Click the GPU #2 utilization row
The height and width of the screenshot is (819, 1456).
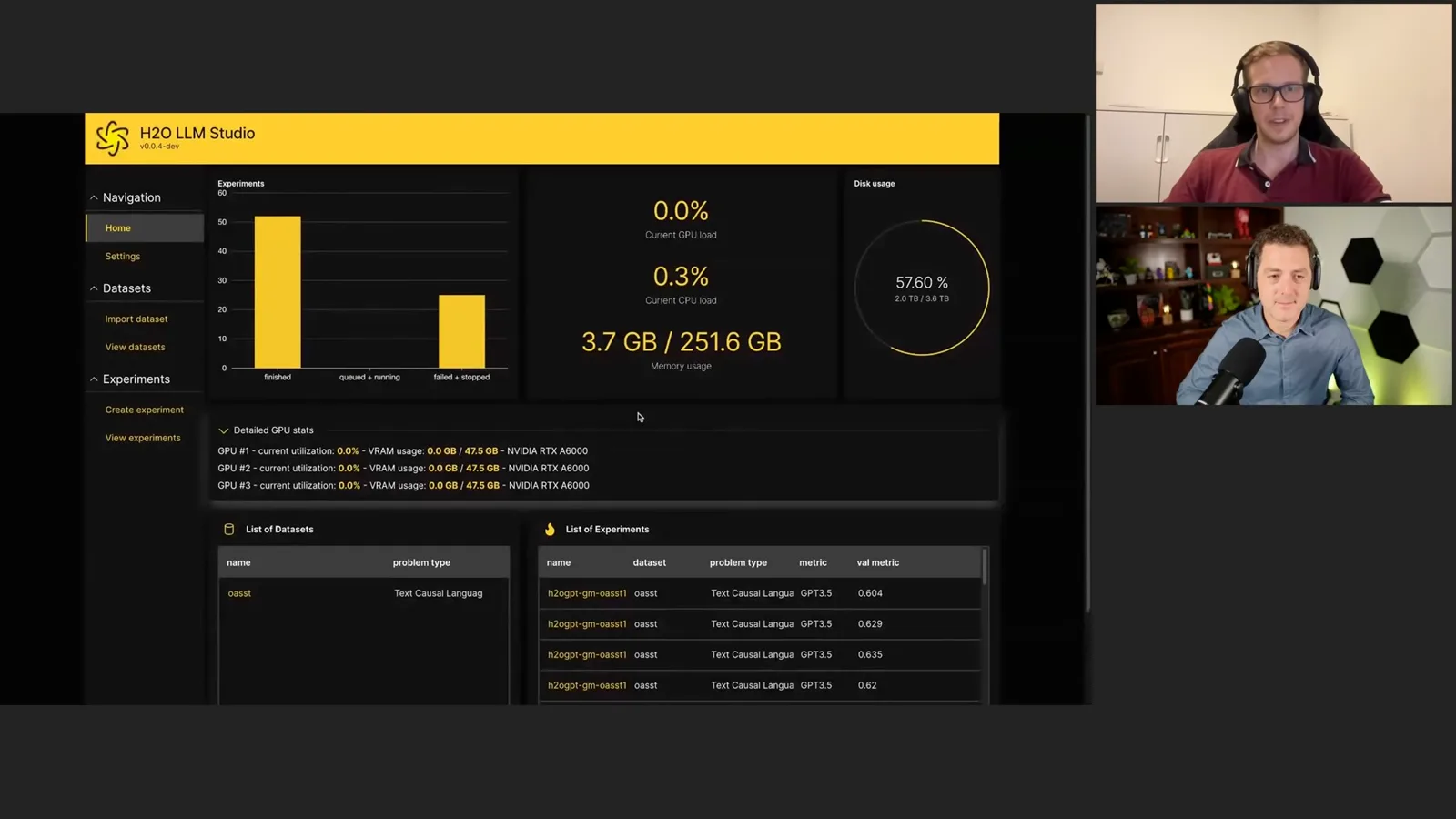[x=403, y=469]
